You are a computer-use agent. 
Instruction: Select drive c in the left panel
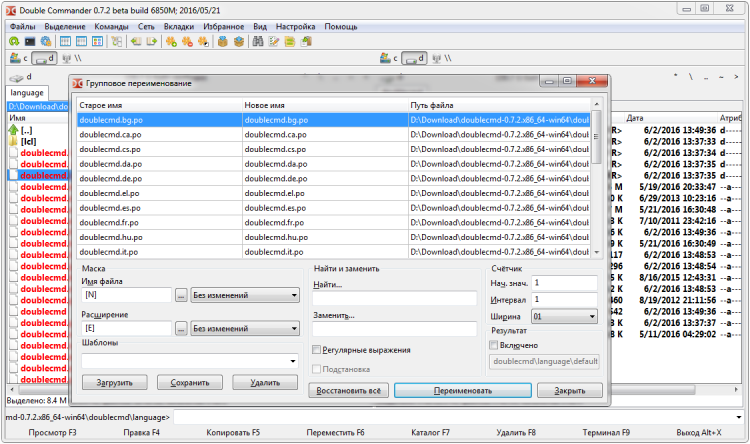tap(19, 58)
